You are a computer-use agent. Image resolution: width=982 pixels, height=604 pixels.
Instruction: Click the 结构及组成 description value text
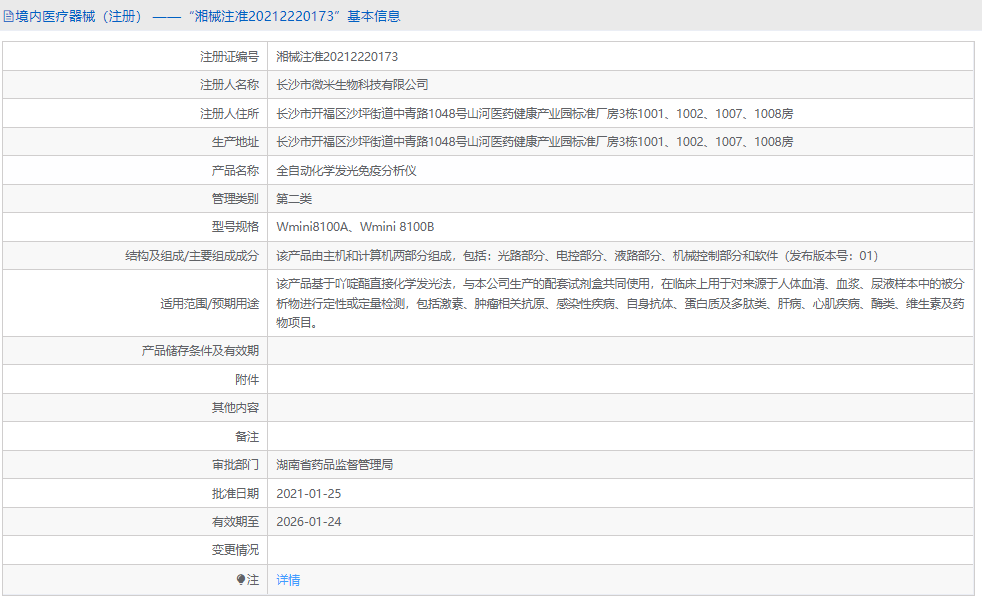(577, 256)
